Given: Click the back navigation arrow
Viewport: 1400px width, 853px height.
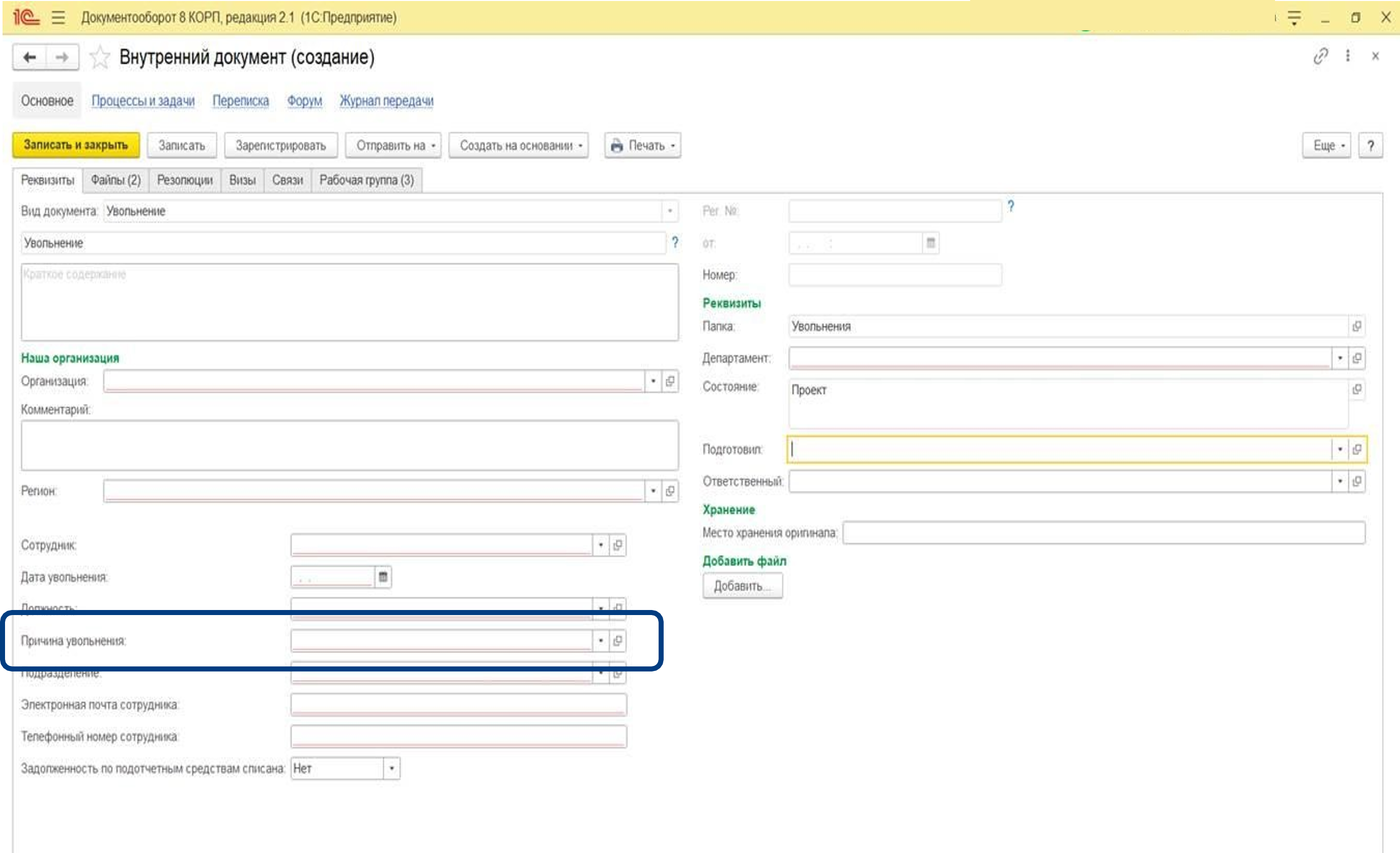Looking at the screenshot, I should (30, 57).
